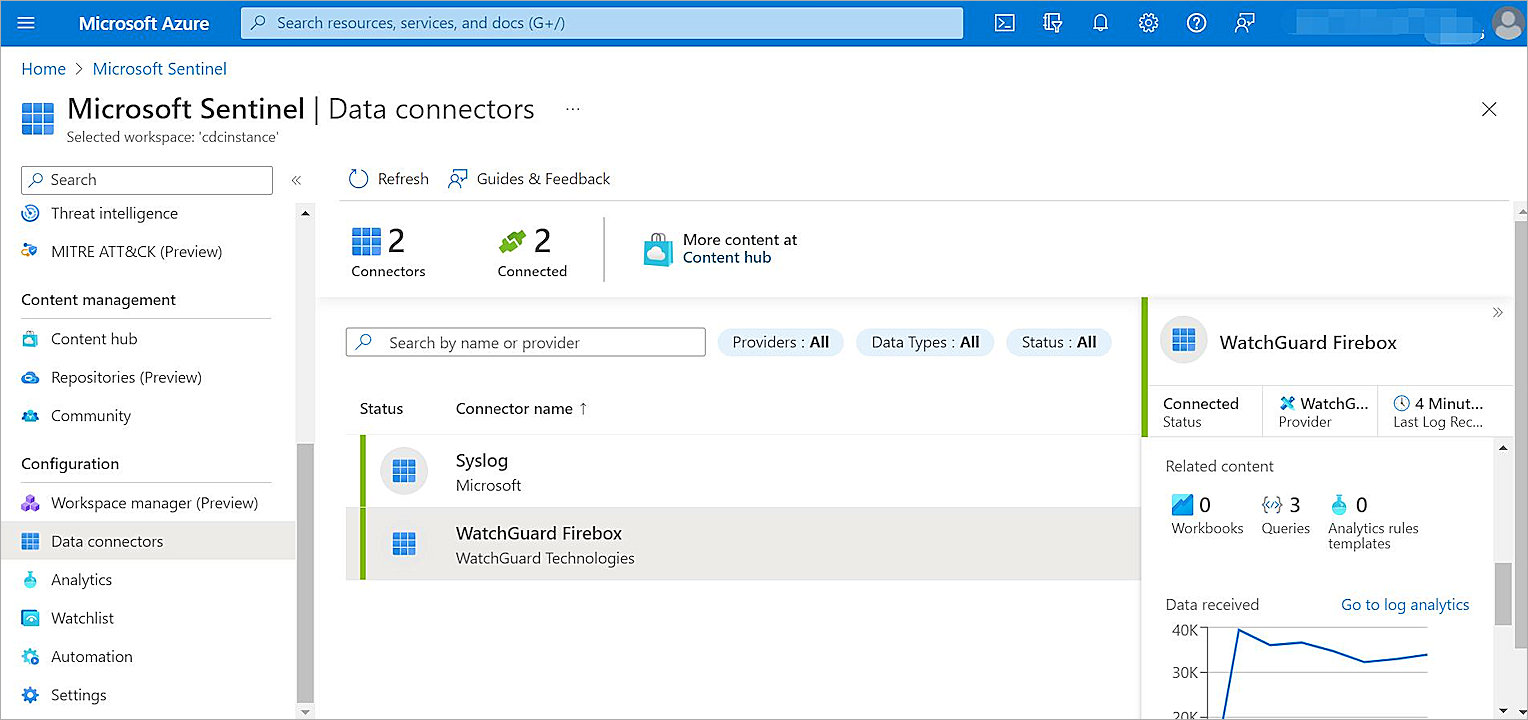Open the Providers: All filter
Viewport: 1528px width, 720px height.
pos(780,342)
